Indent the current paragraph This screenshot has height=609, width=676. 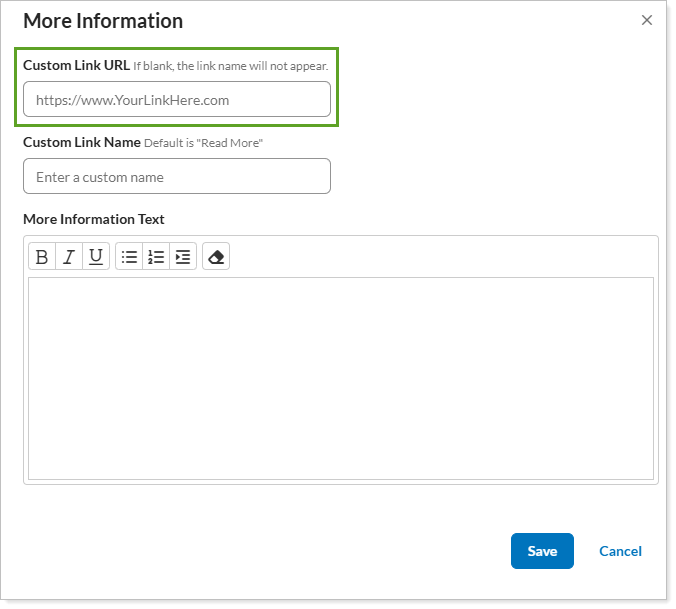point(183,257)
